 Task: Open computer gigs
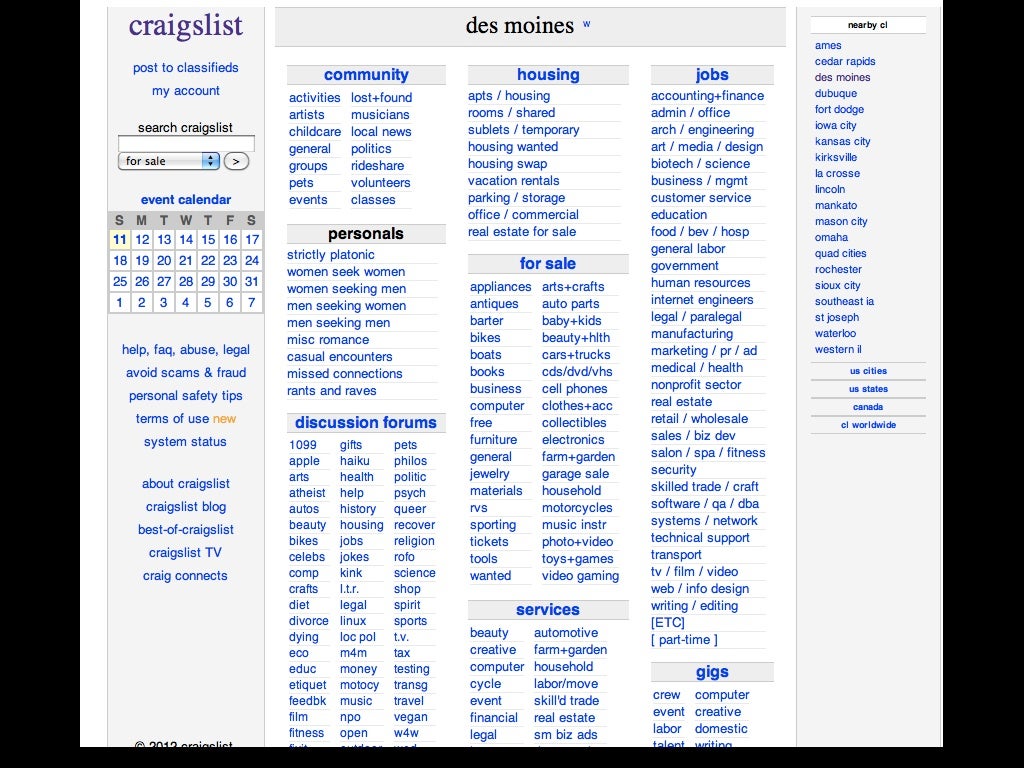pyautogui.click(x=722, y=695)
